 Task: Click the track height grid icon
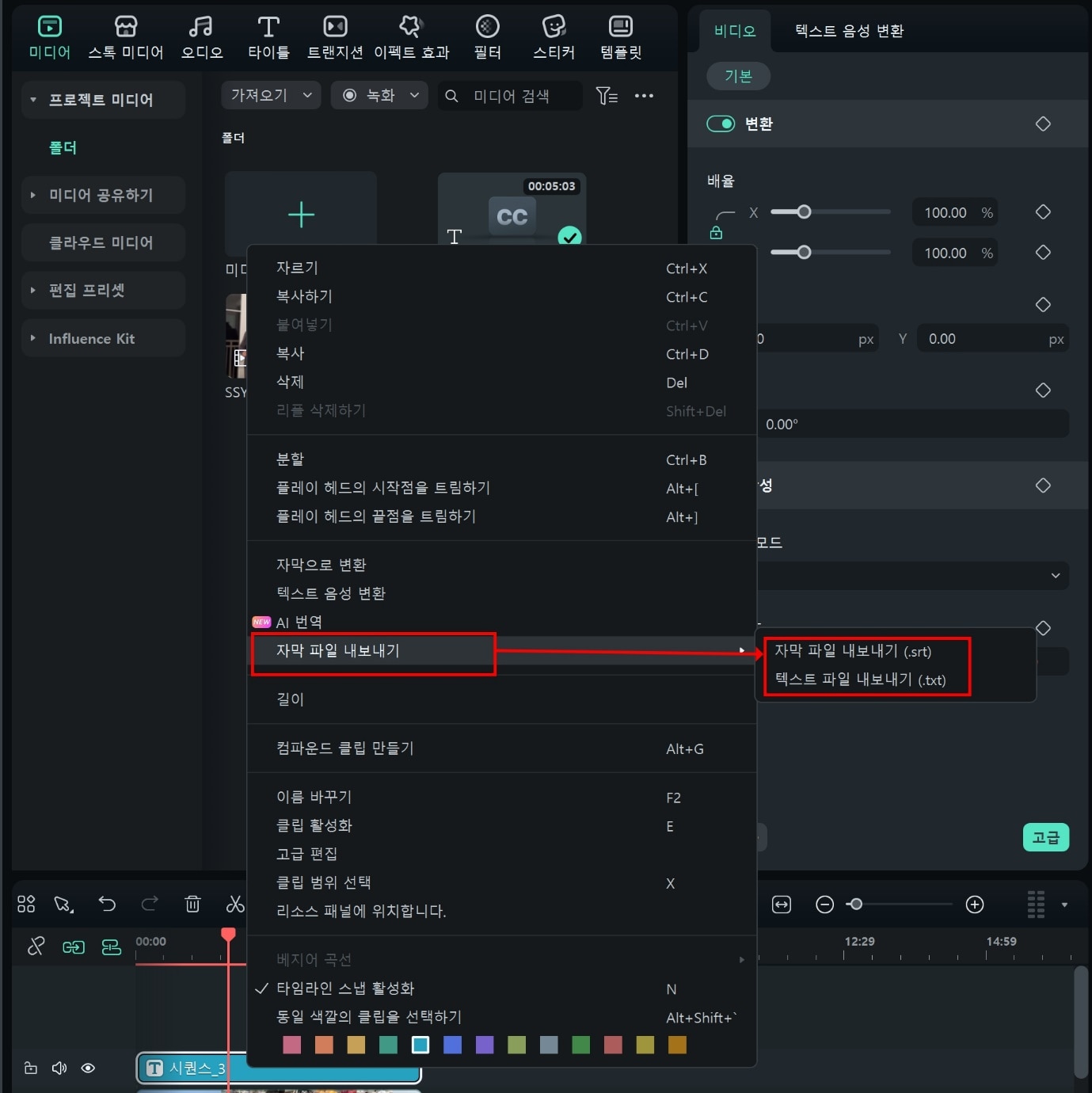[1036, 904]
